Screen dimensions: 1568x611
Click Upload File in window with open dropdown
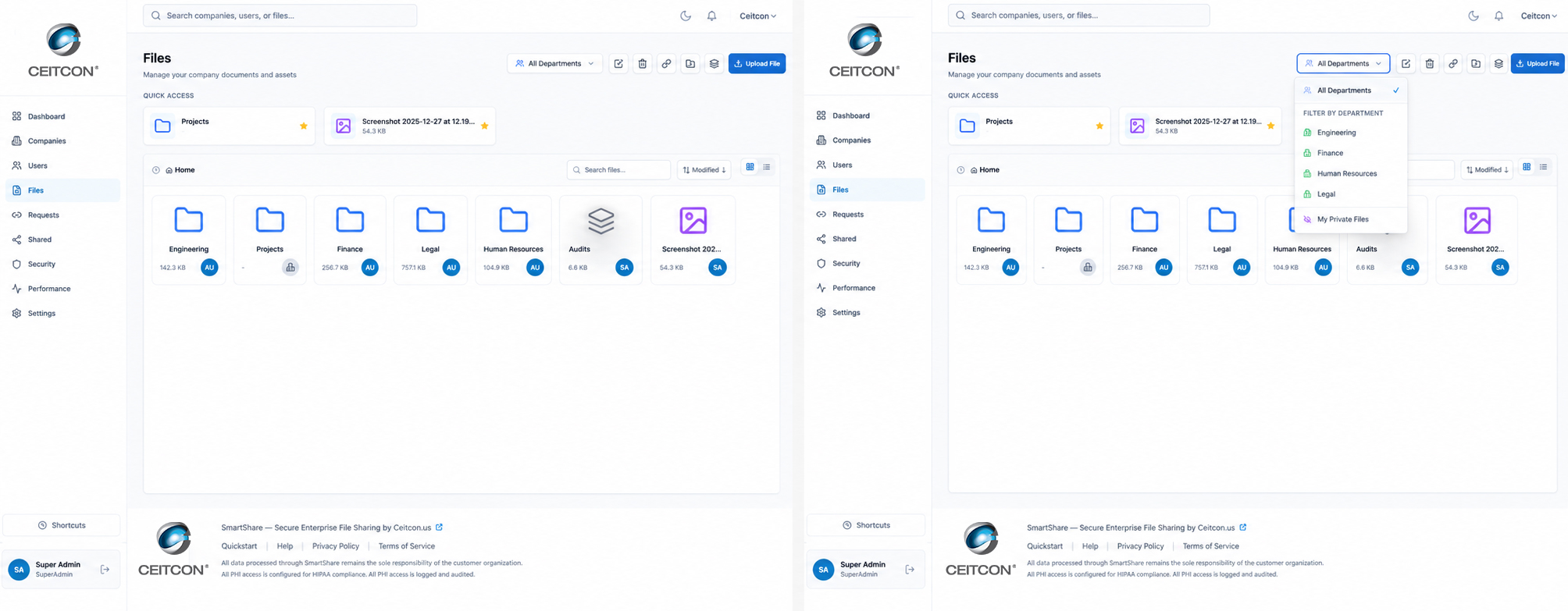point(1538,64)
